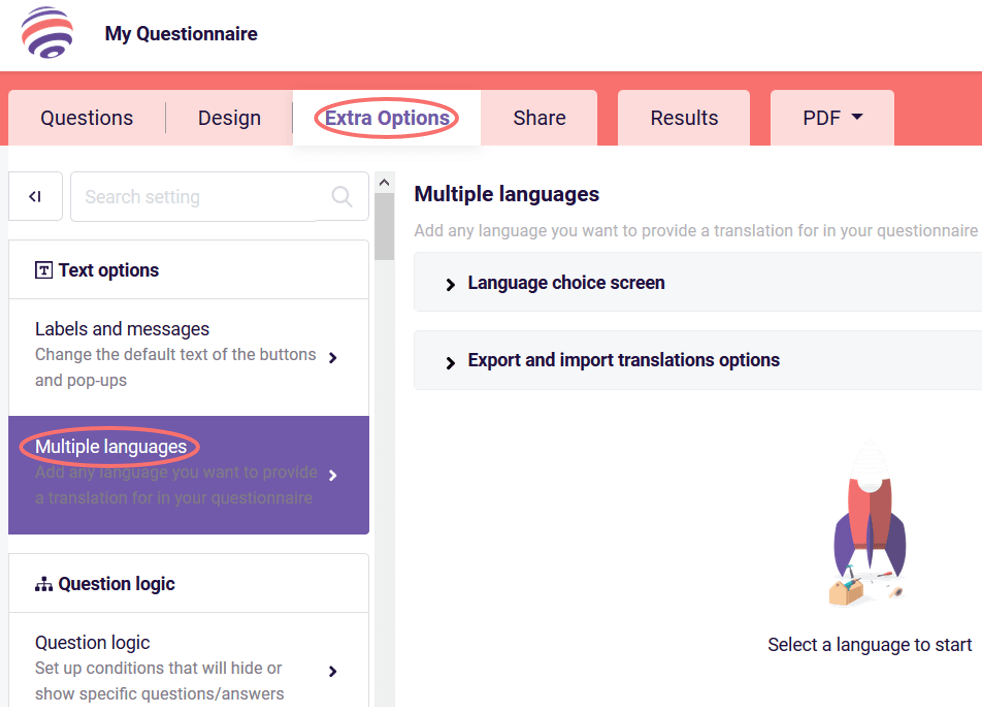Click the arrow beside the Question logic setting
This screenshot has height=707, width=983.
tap(333, 671)
